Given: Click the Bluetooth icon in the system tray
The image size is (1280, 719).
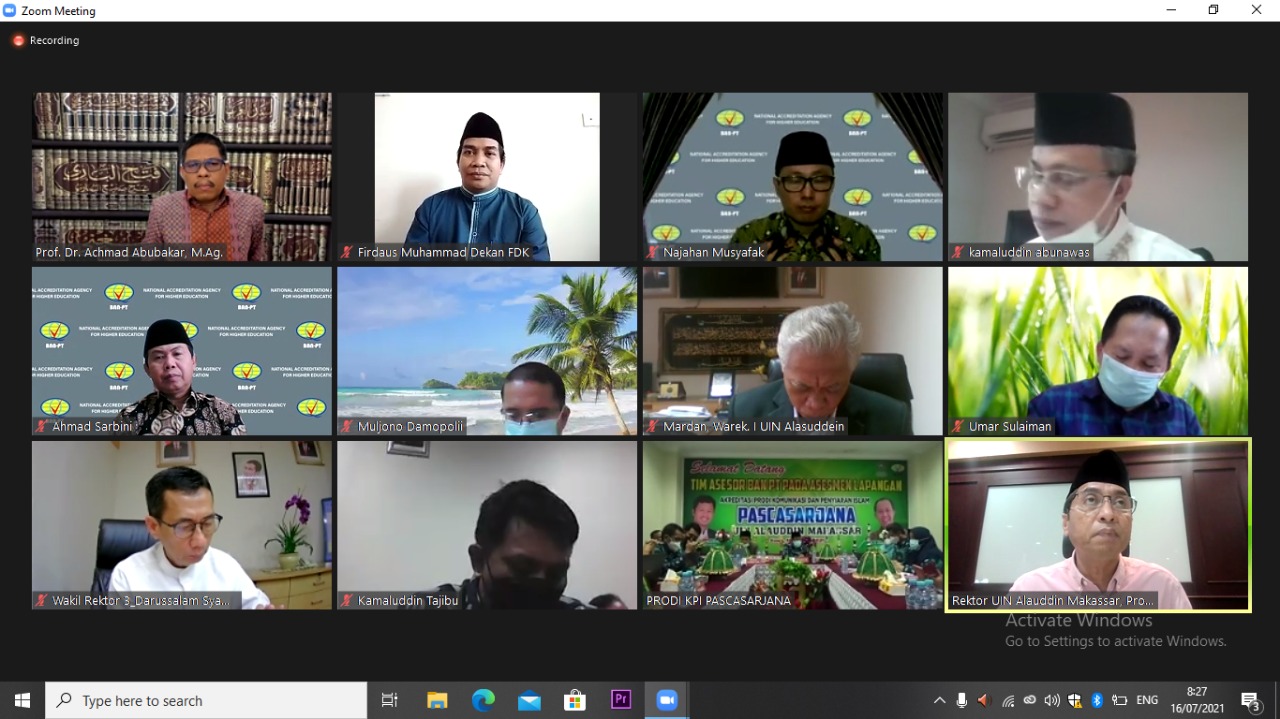Looking at the screenshot, I should tap(1097, 700).
